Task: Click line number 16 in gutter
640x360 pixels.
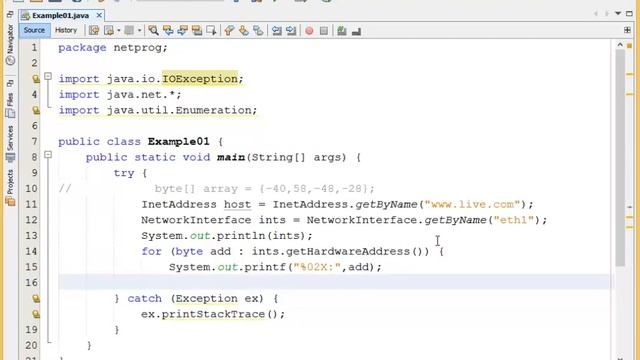Action: pos(31,282)
